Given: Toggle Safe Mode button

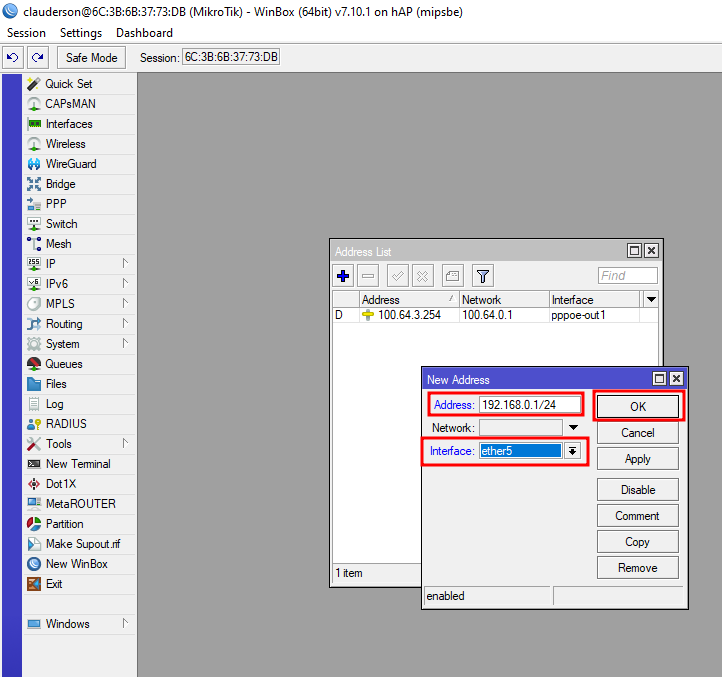Looking at the screenshot, I should pyautogui.click(x=91, y=57).
